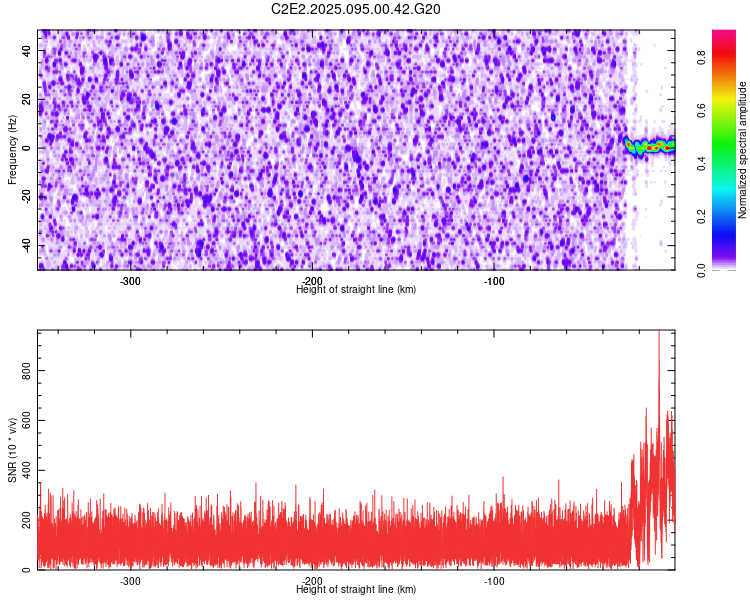
Task: Click the rainbow colorbar scale
Action: (724, 150)
